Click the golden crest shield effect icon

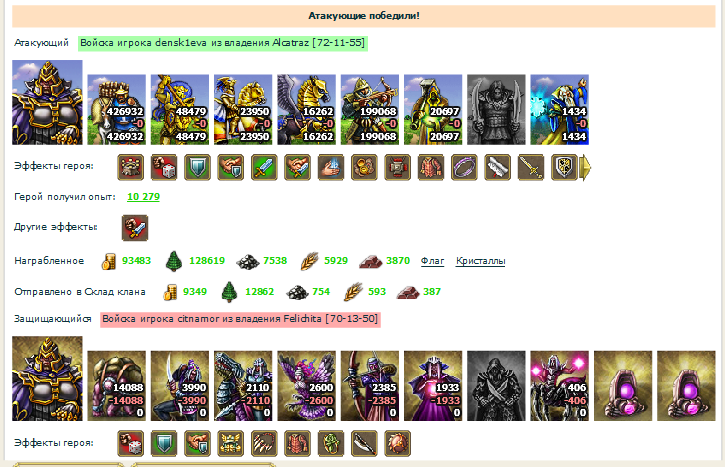point(564,167)
